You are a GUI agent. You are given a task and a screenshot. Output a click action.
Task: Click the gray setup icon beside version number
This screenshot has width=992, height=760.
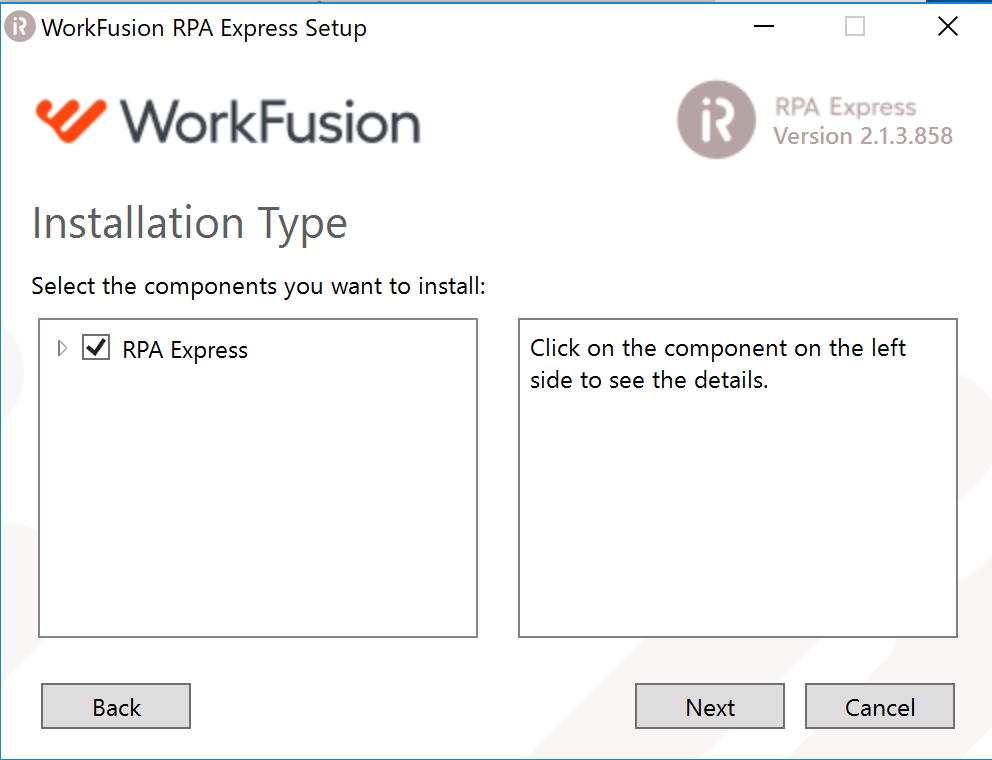(716, 120)
